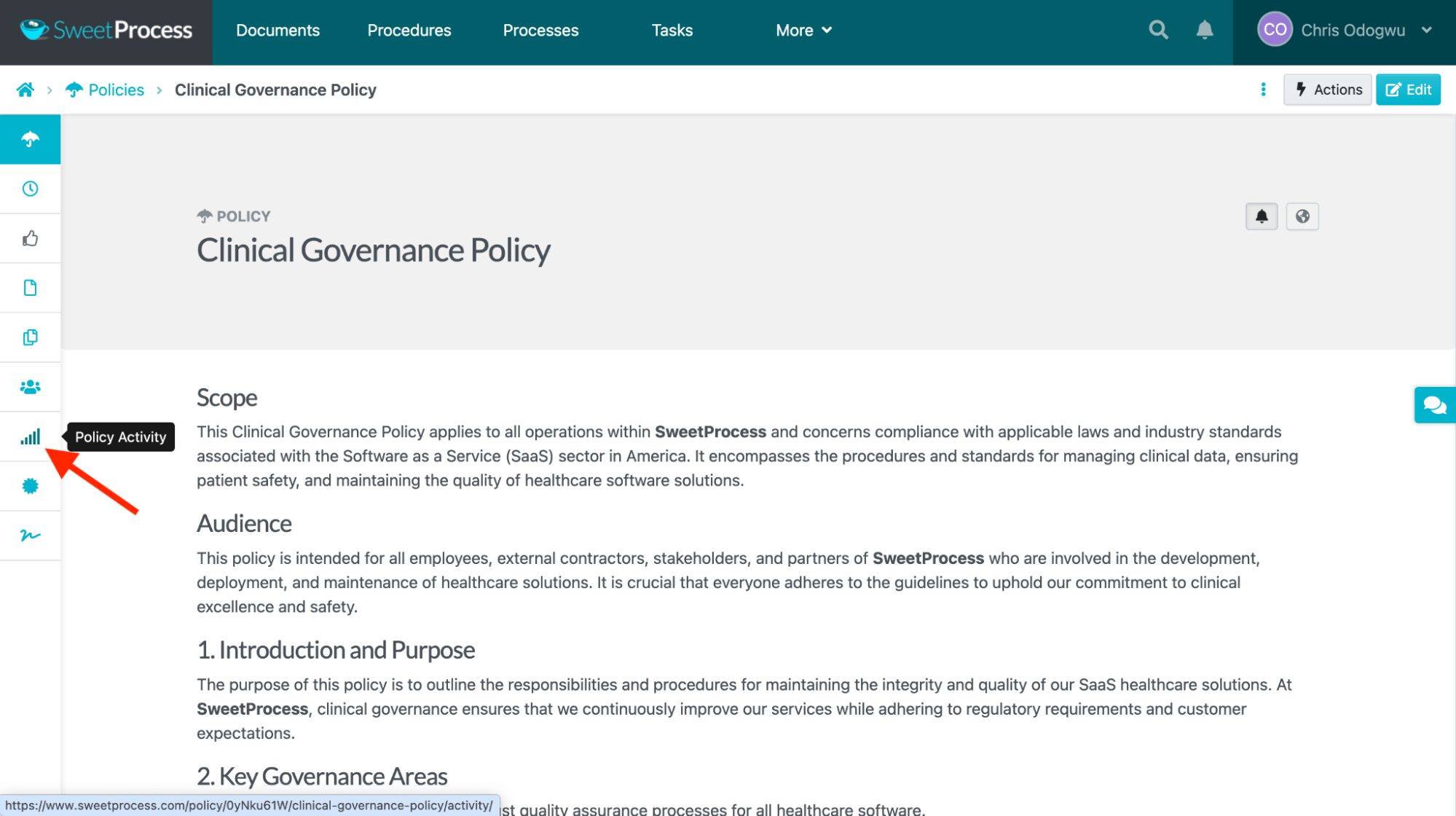Expand the More navigation dropdown

(x=803, y=30)
